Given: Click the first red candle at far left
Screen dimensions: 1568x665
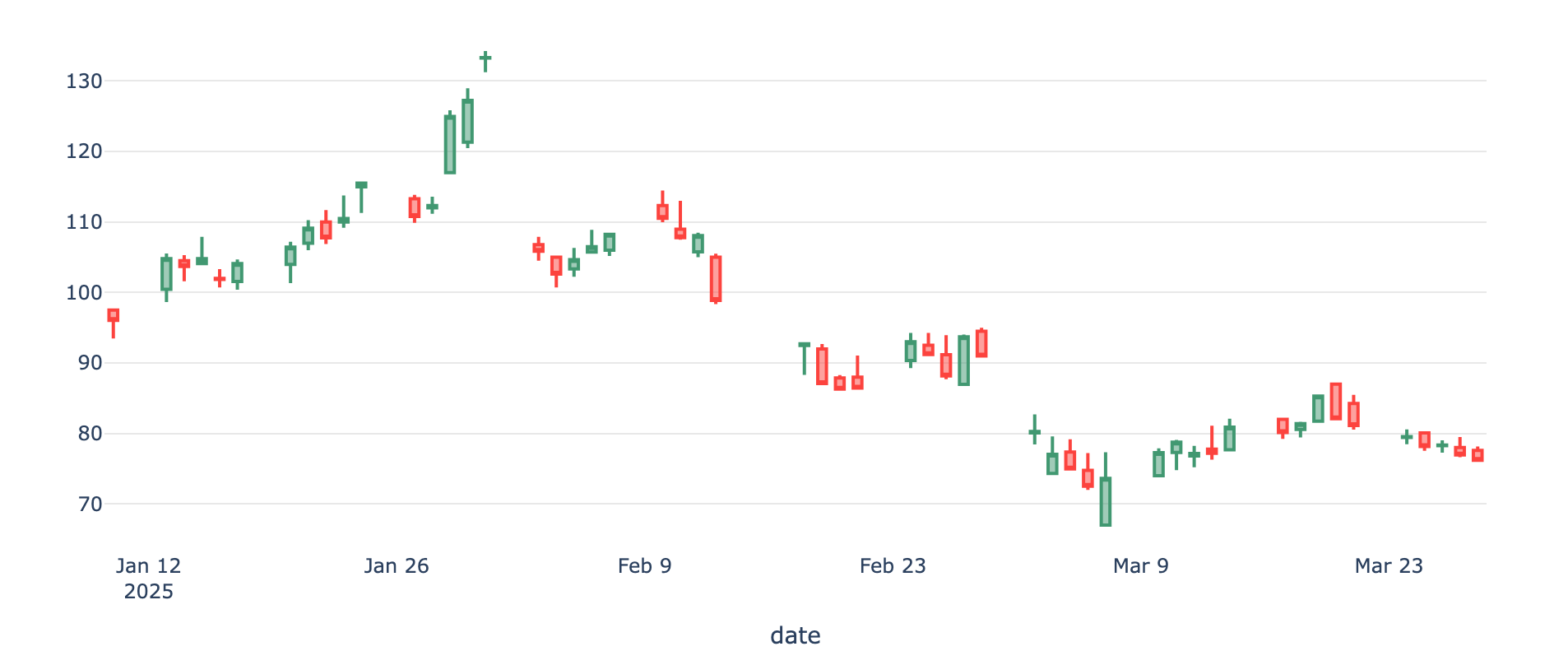Looking at the screenshot, I should tap(114, 315).
